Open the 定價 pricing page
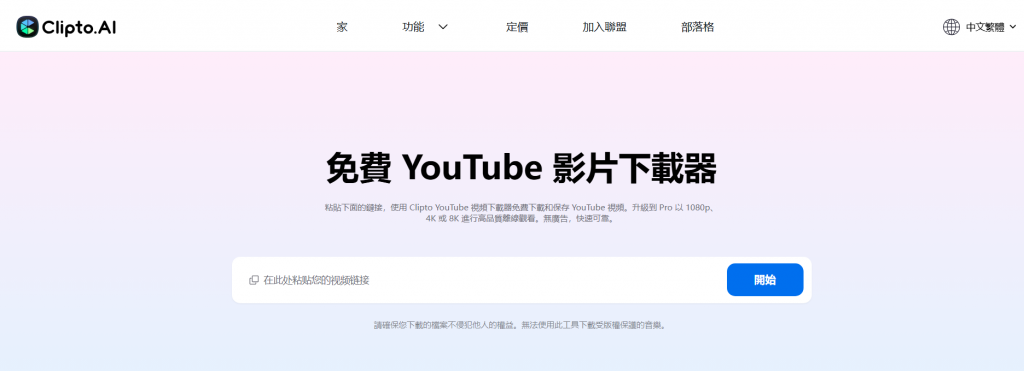The height and width of the screenshot is (371, 1024). 517,27
